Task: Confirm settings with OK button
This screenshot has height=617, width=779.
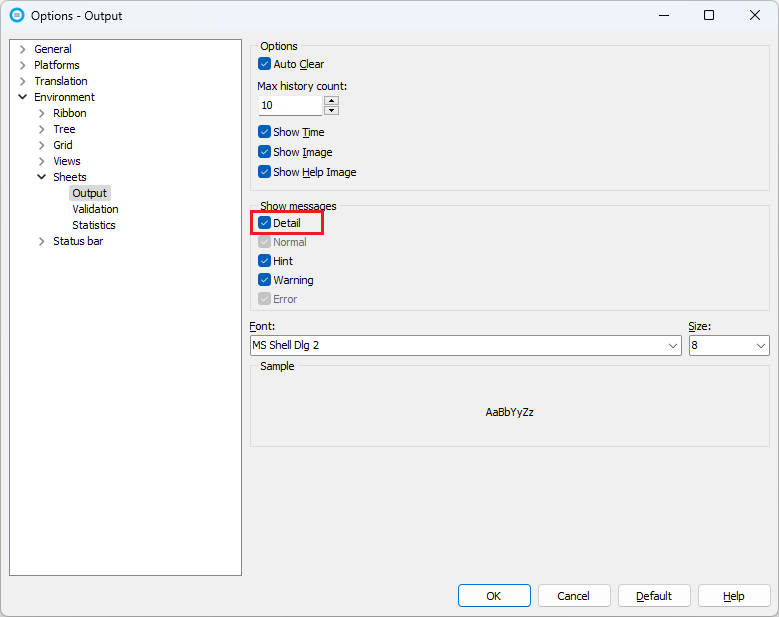Action: 494,596
